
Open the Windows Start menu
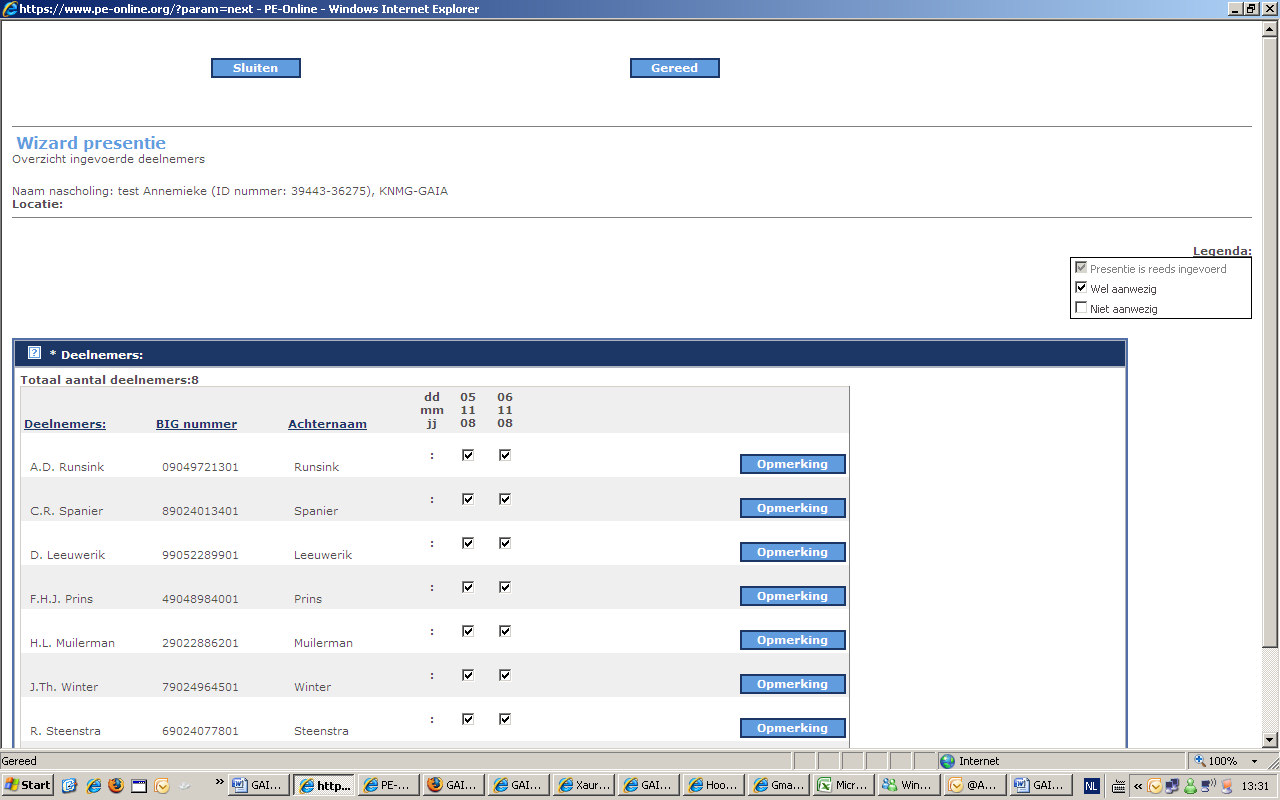(28, 785)
